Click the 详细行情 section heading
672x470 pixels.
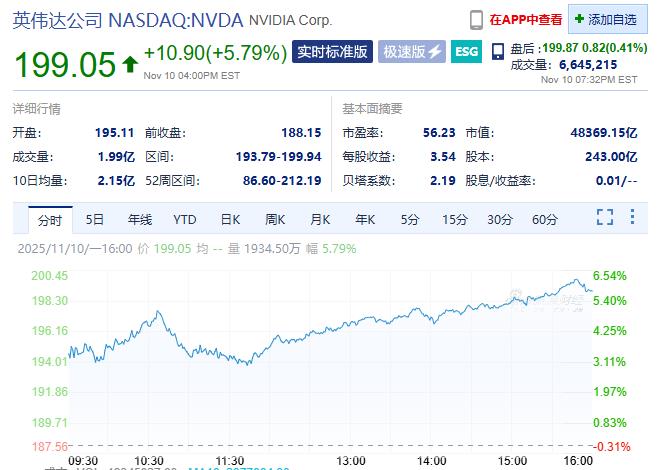pyautogui.click(x=36, y=109)
